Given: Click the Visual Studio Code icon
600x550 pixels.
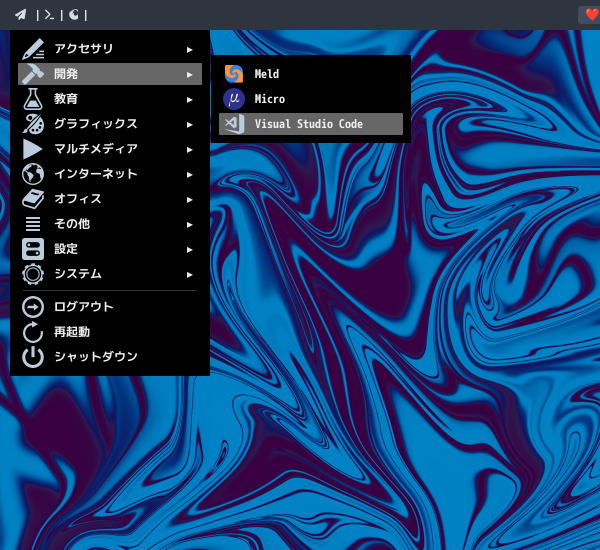Looking at the screenshot, I should click(234, 124).
